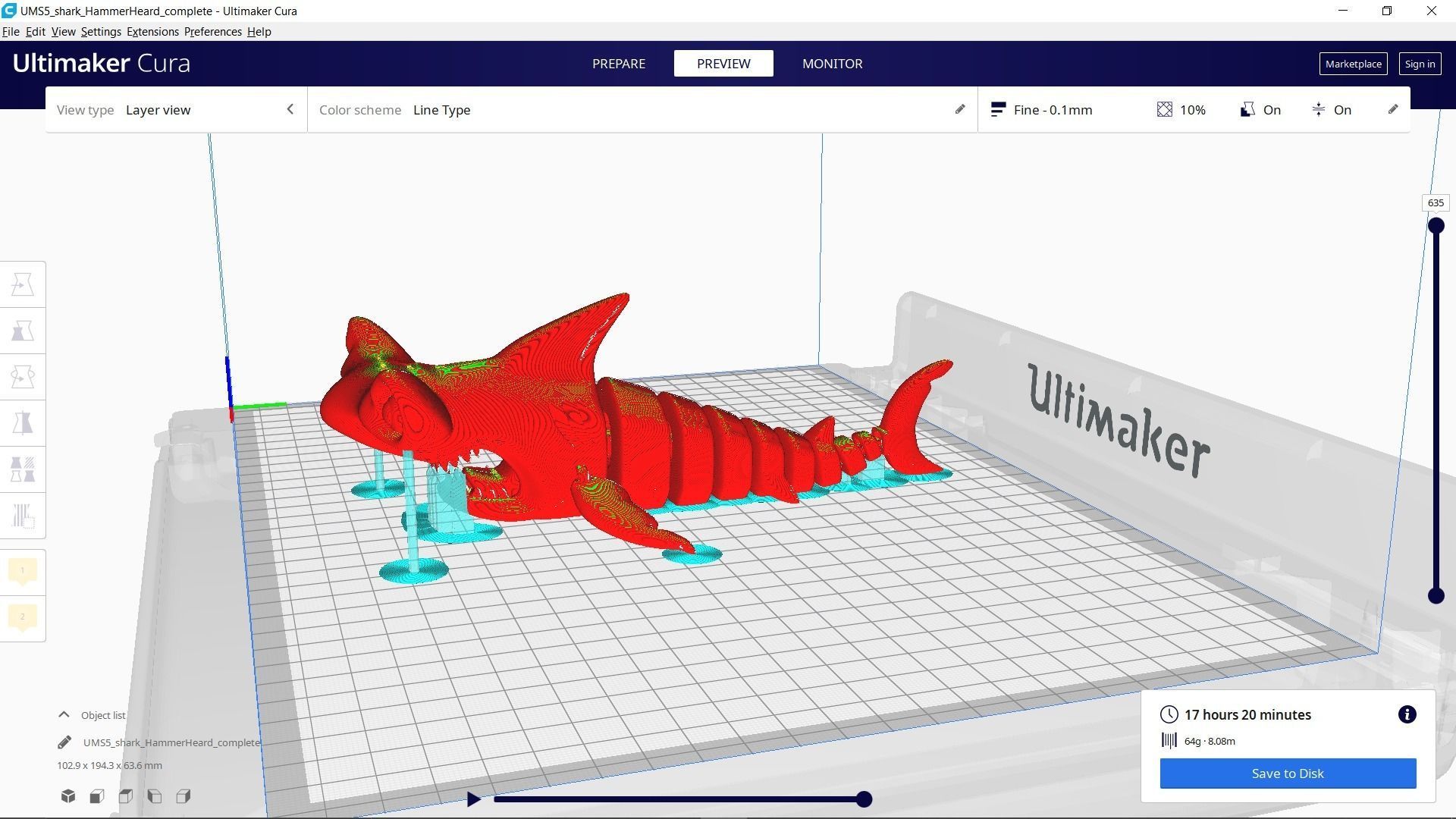Viewport: 1456px width, 819px height.
Task: Click the 10% infill setting
Action: (1181, 110)
